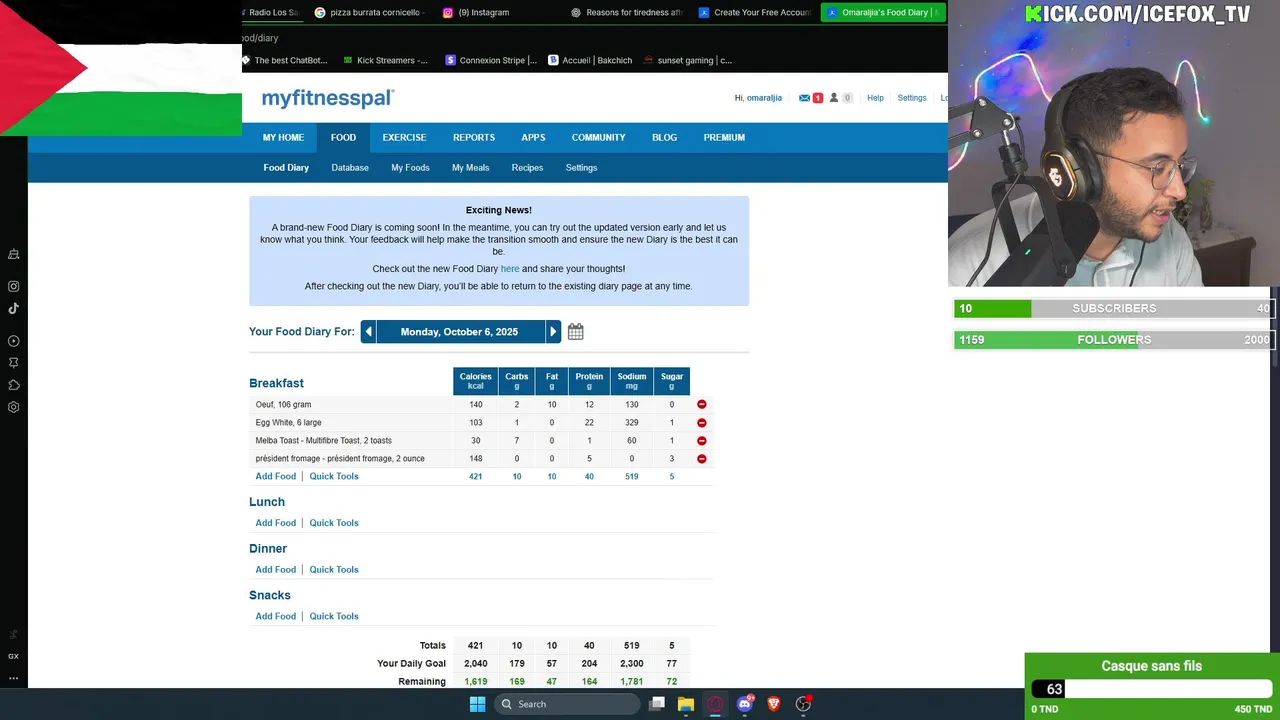Click Add Food under Snacks
Viewport: 1280px width, 720px height.
[x=276, y=617]
